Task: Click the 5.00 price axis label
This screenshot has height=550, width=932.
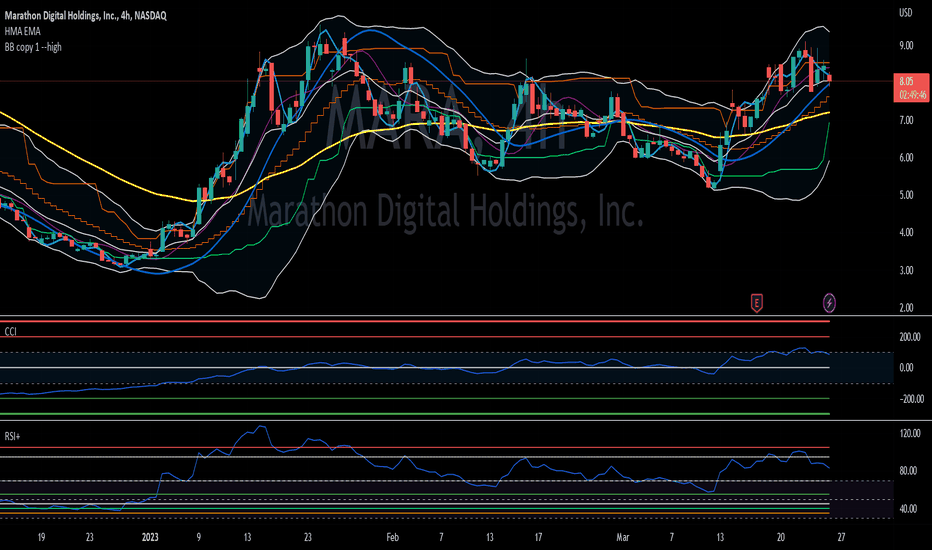Action: pyautogui.click(x=906, y=195)
